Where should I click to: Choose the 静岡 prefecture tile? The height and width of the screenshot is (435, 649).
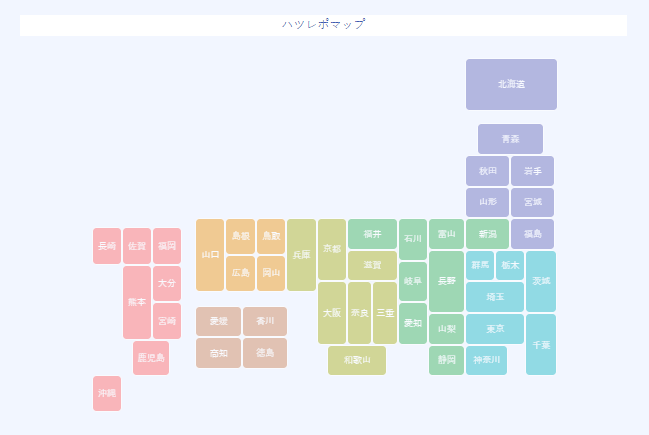point(447,360)
